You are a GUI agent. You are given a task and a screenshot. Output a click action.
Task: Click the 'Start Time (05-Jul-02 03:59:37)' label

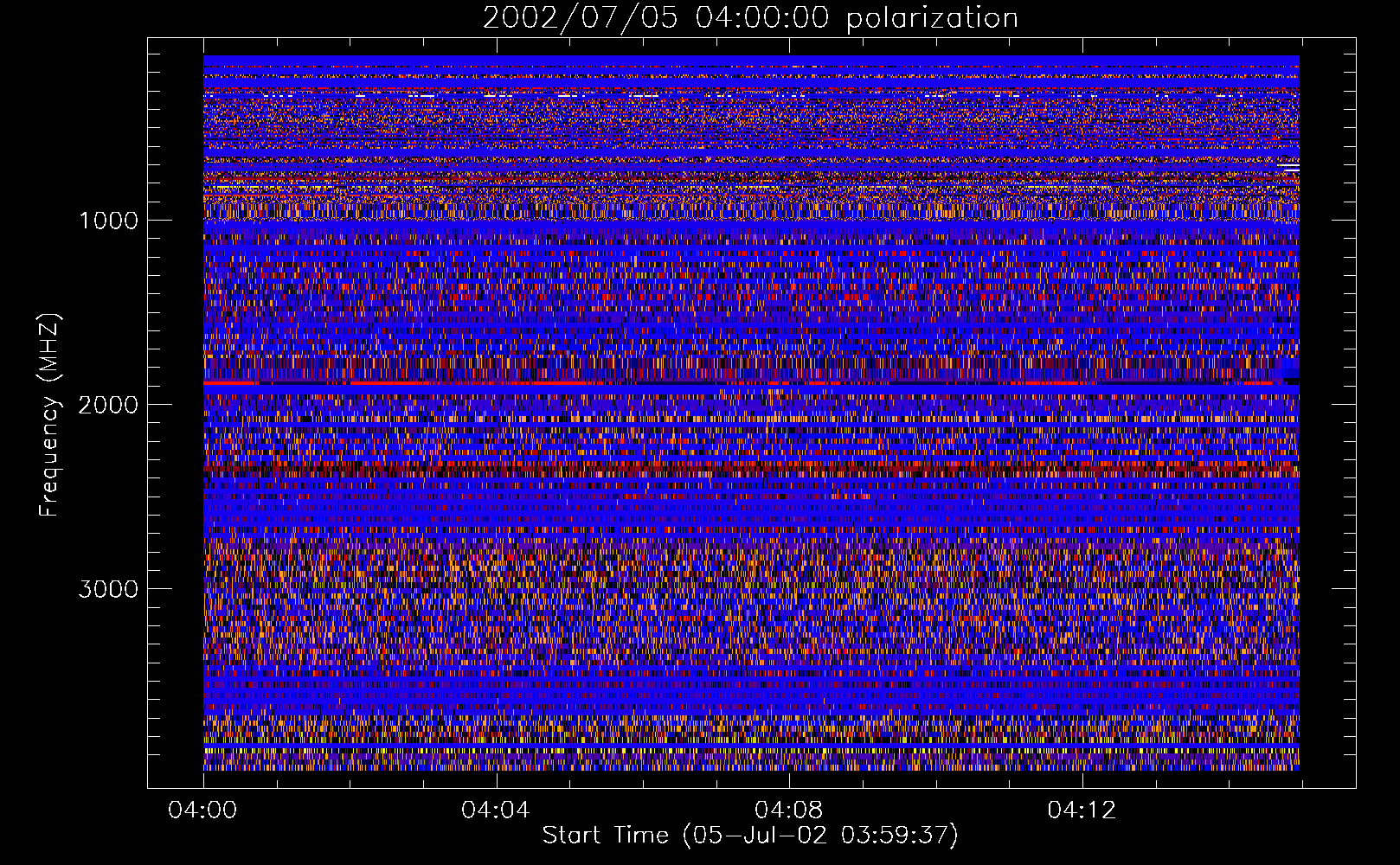[750, 836]
